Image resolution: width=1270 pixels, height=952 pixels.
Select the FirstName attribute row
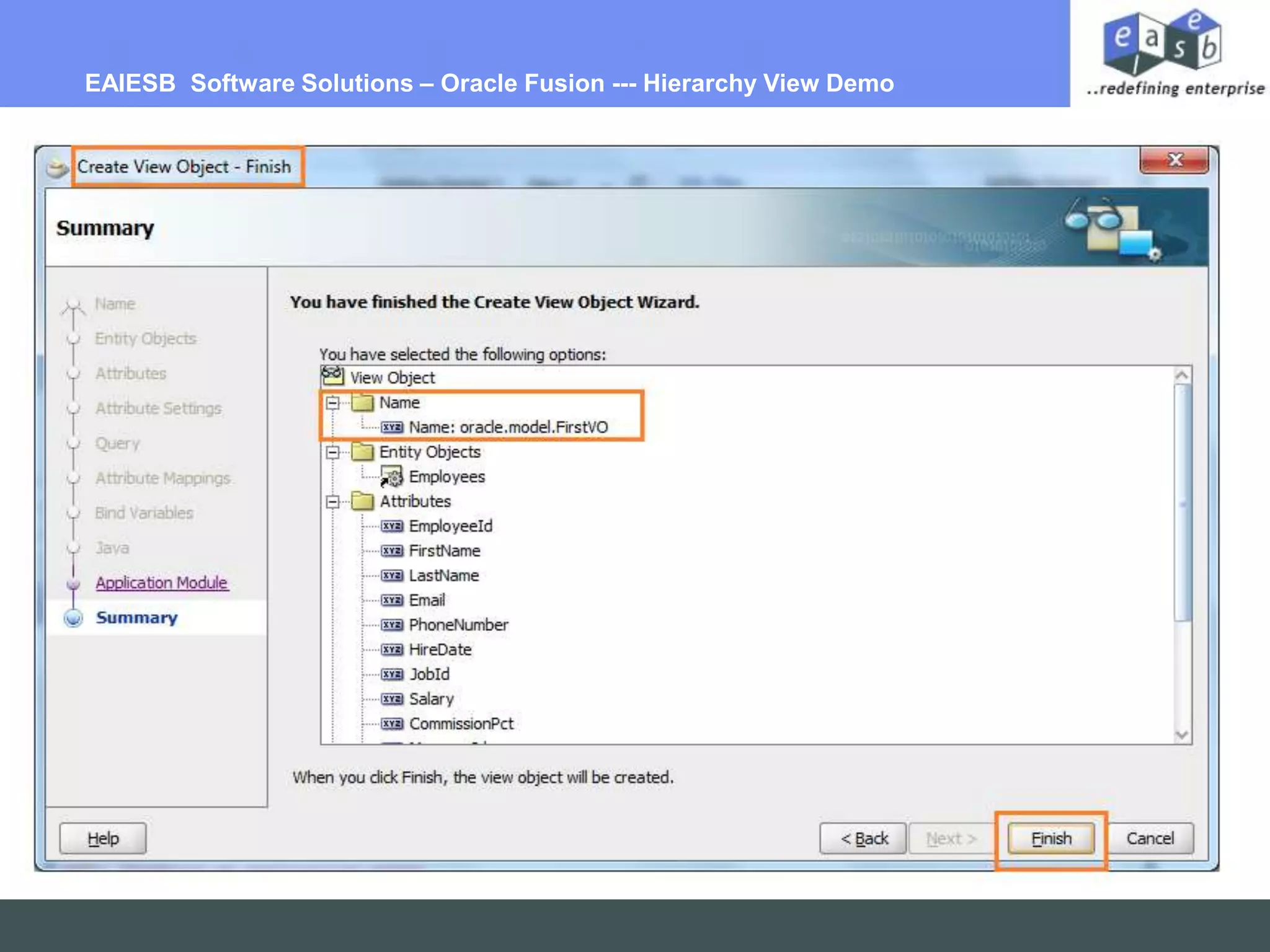431,551
